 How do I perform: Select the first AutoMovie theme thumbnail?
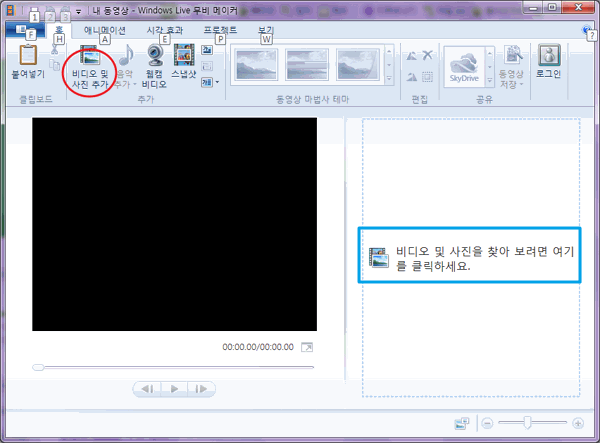pos(256,65)
